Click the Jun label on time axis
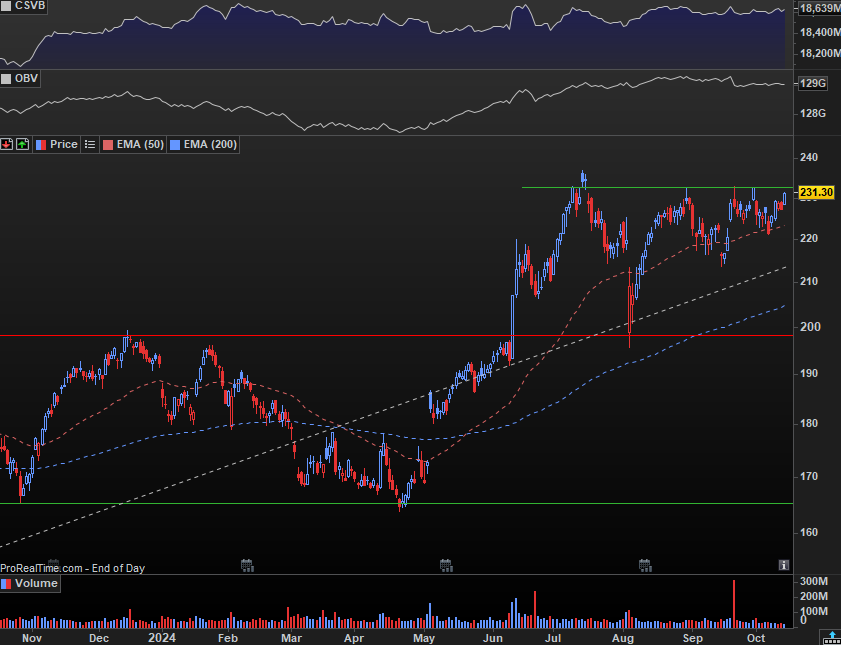The image size is (841, 645). (x=494, y=638)
